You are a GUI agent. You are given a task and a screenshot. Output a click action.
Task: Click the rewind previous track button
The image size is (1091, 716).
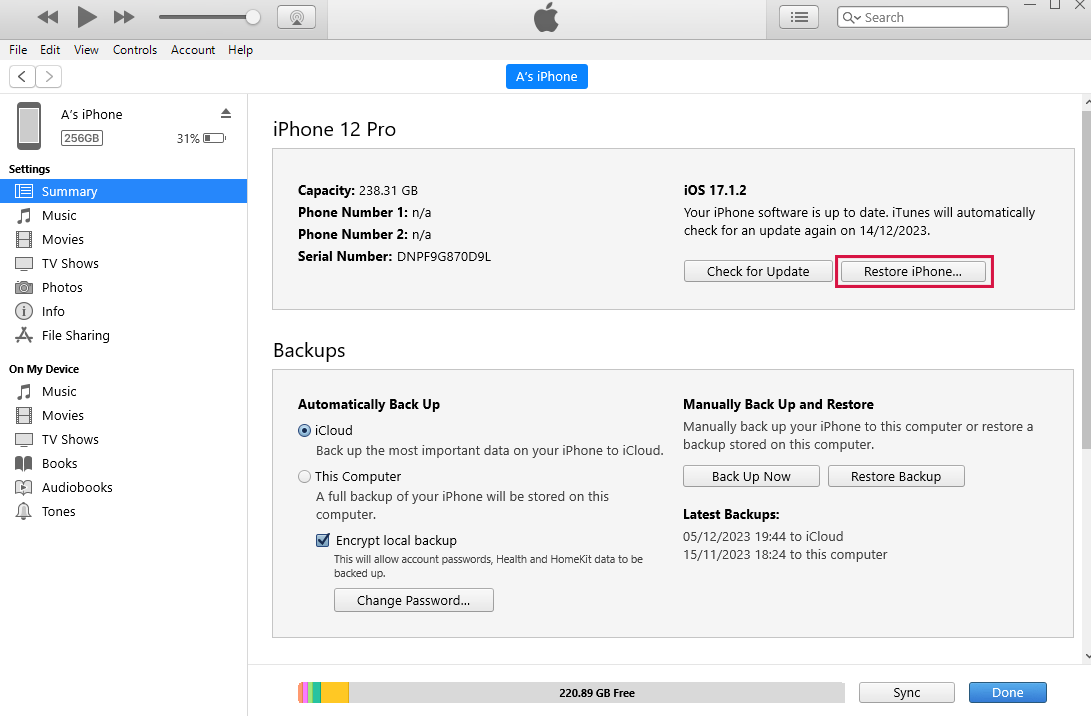[47, 17]
